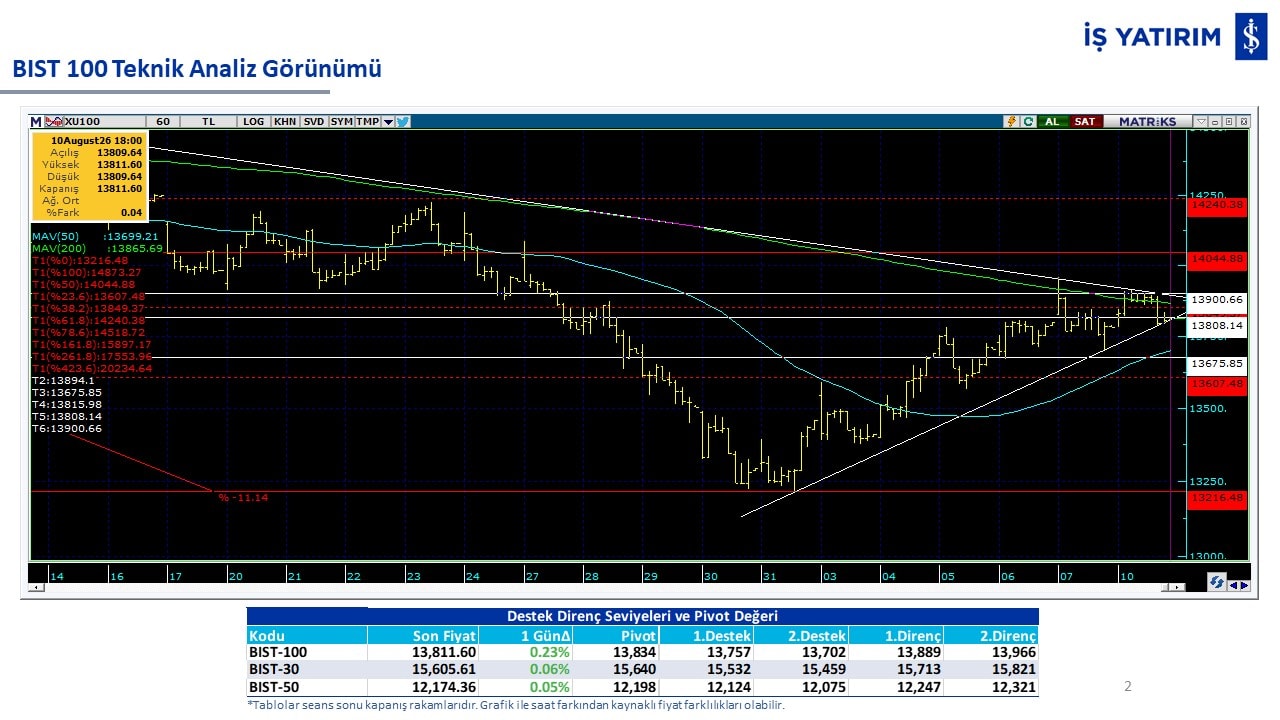Viewport: 1280px width, 720px height.
Task: Open the dropdown arrow next to TMP
Action: click(388, 121)
